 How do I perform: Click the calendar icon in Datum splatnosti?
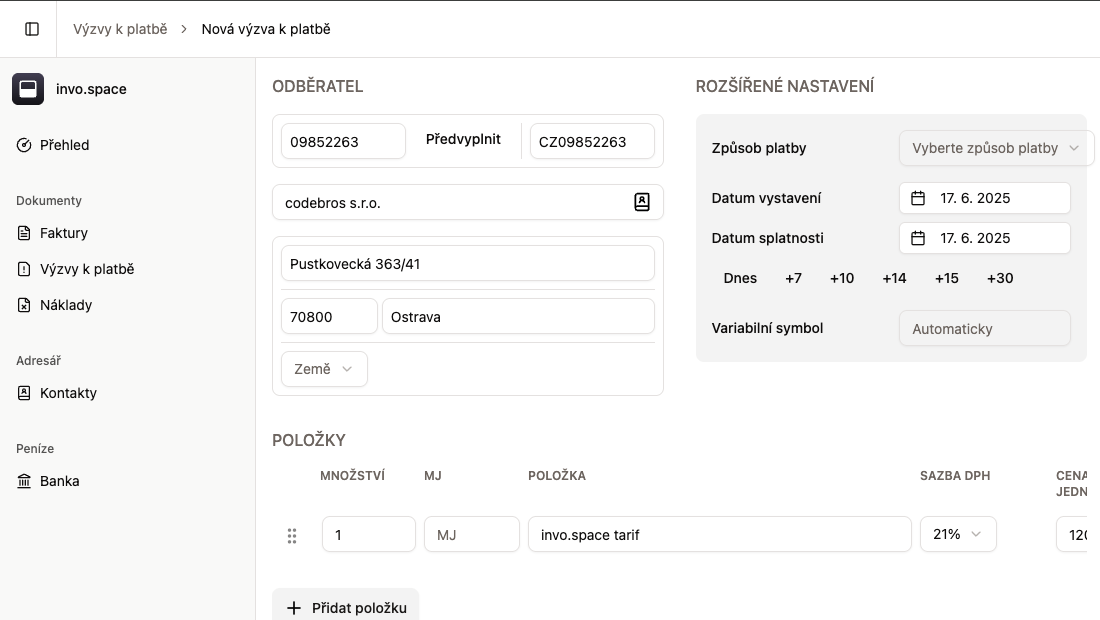coord(918,238)
